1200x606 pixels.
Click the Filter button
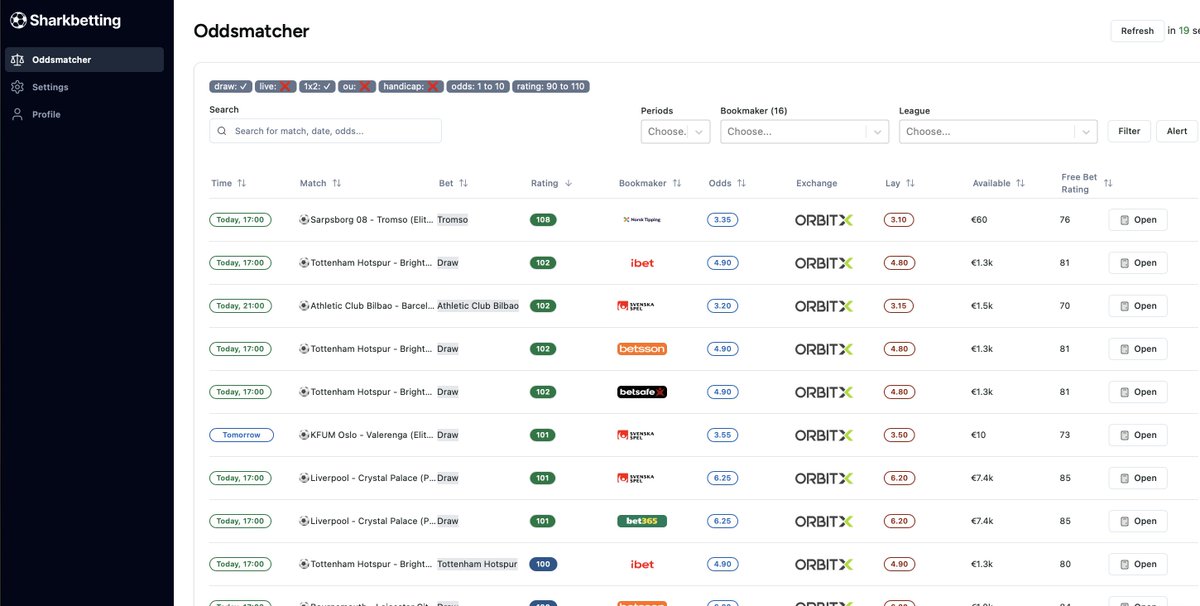(x=1129, y=131)
